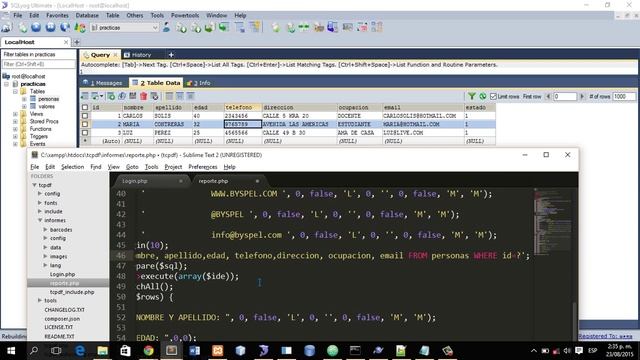Click the blue double-arrow Execute All Queries icon
This screenshot has height=360, width=640.
pos(51,27)
